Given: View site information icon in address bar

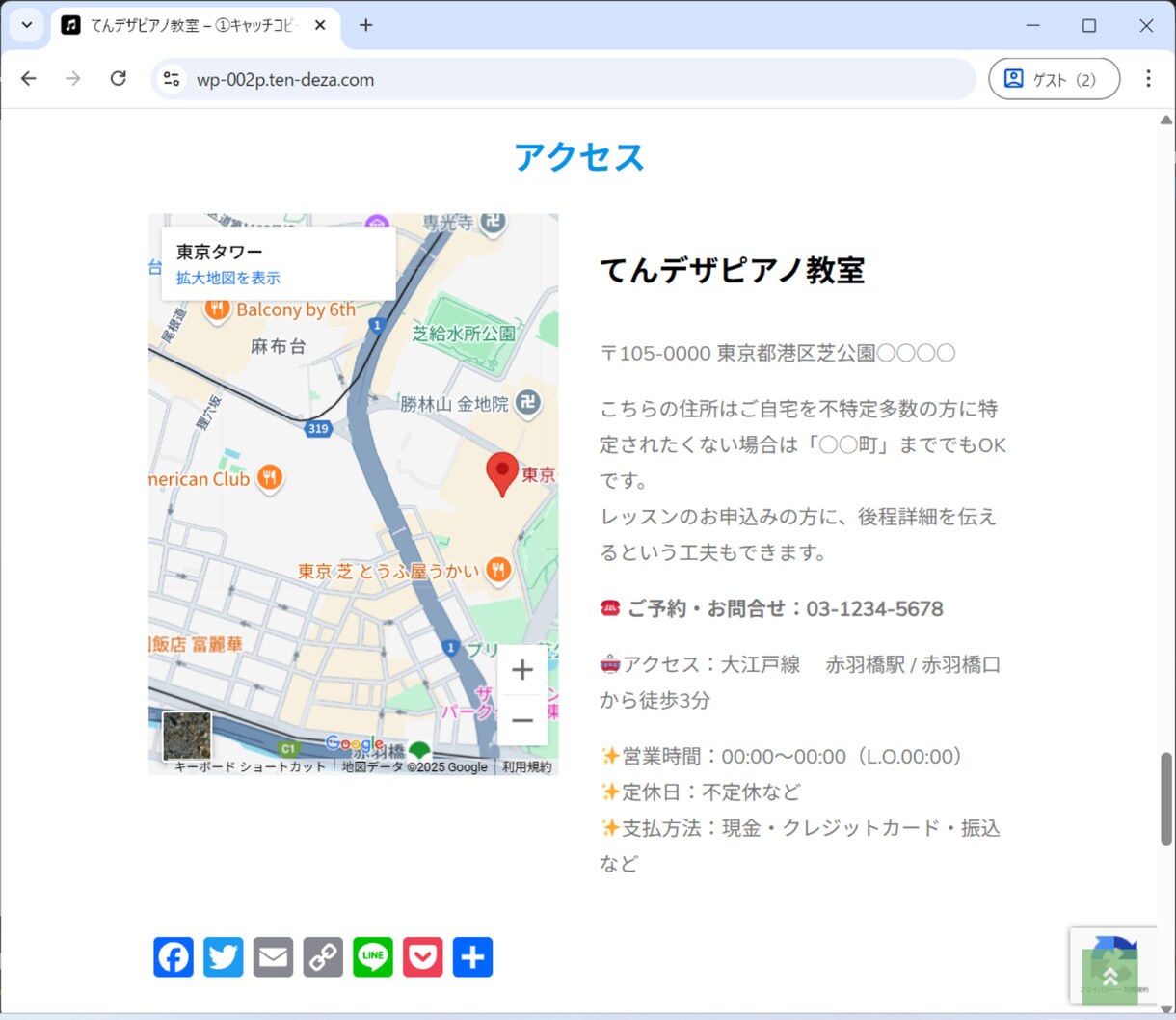Looking at the screenshot, I should [172, 79].
